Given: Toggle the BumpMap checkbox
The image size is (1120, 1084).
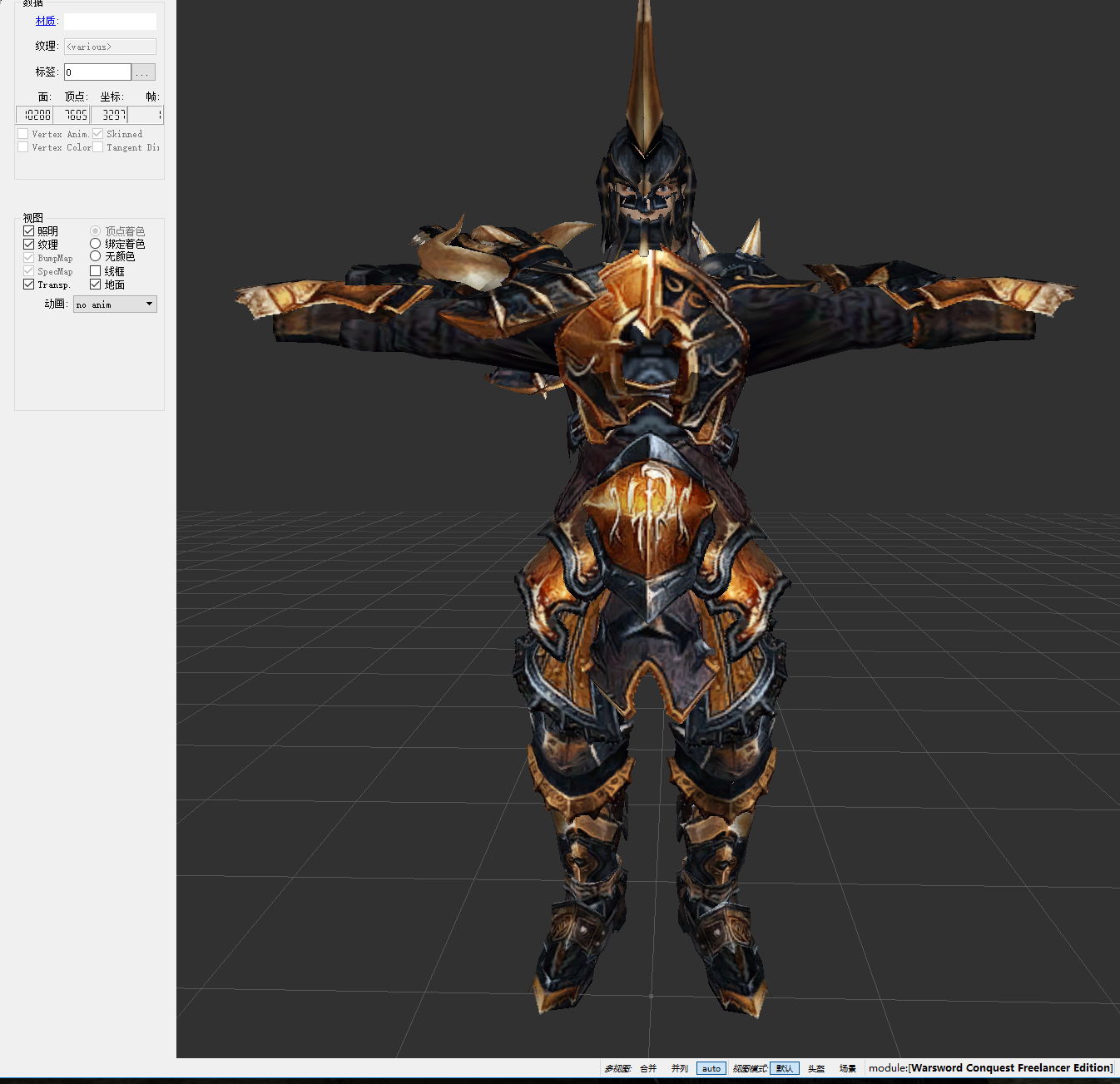Looking at the screenshot, I should (x=29, y=258).
